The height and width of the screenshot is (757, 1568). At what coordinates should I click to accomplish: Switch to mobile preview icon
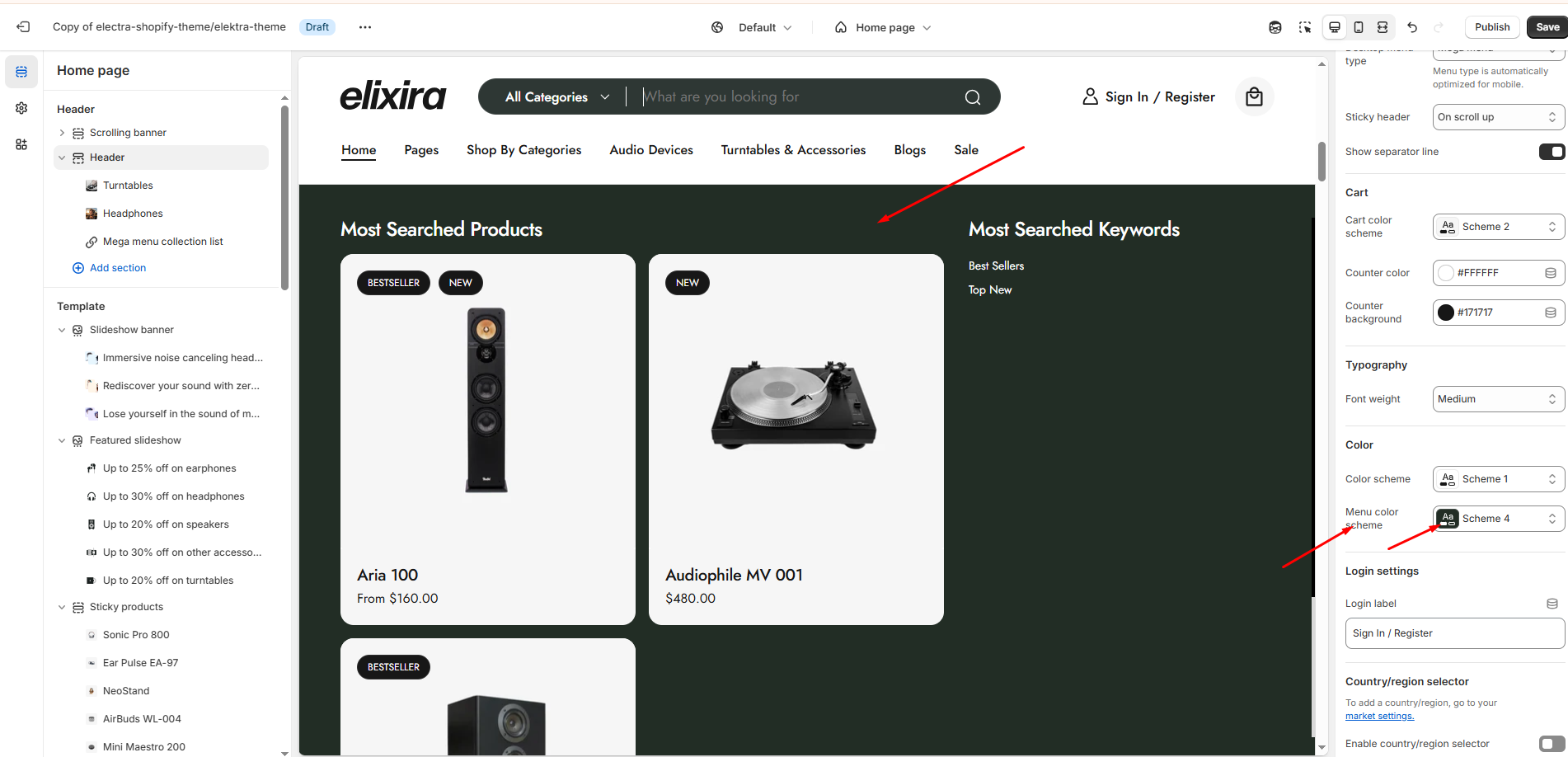point(1359,27)
